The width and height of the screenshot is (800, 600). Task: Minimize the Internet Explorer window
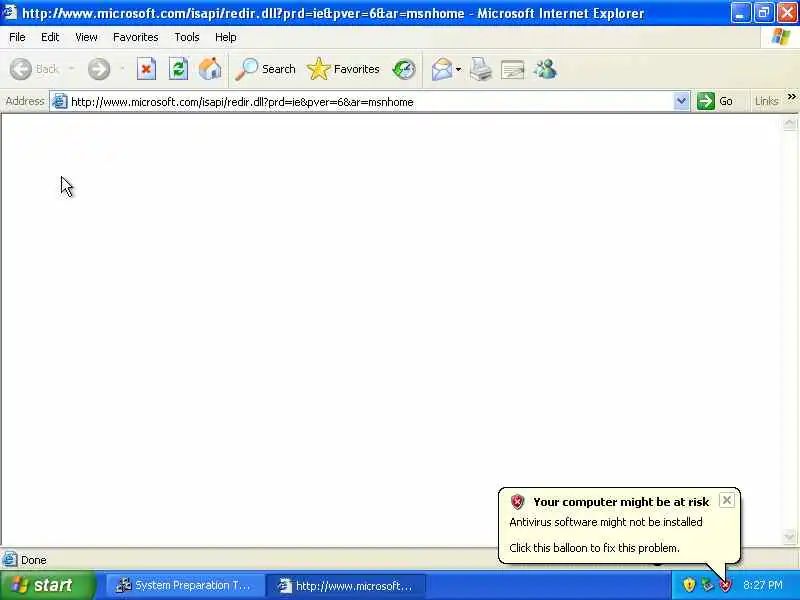pyautogui.click(x=740, y=13)
